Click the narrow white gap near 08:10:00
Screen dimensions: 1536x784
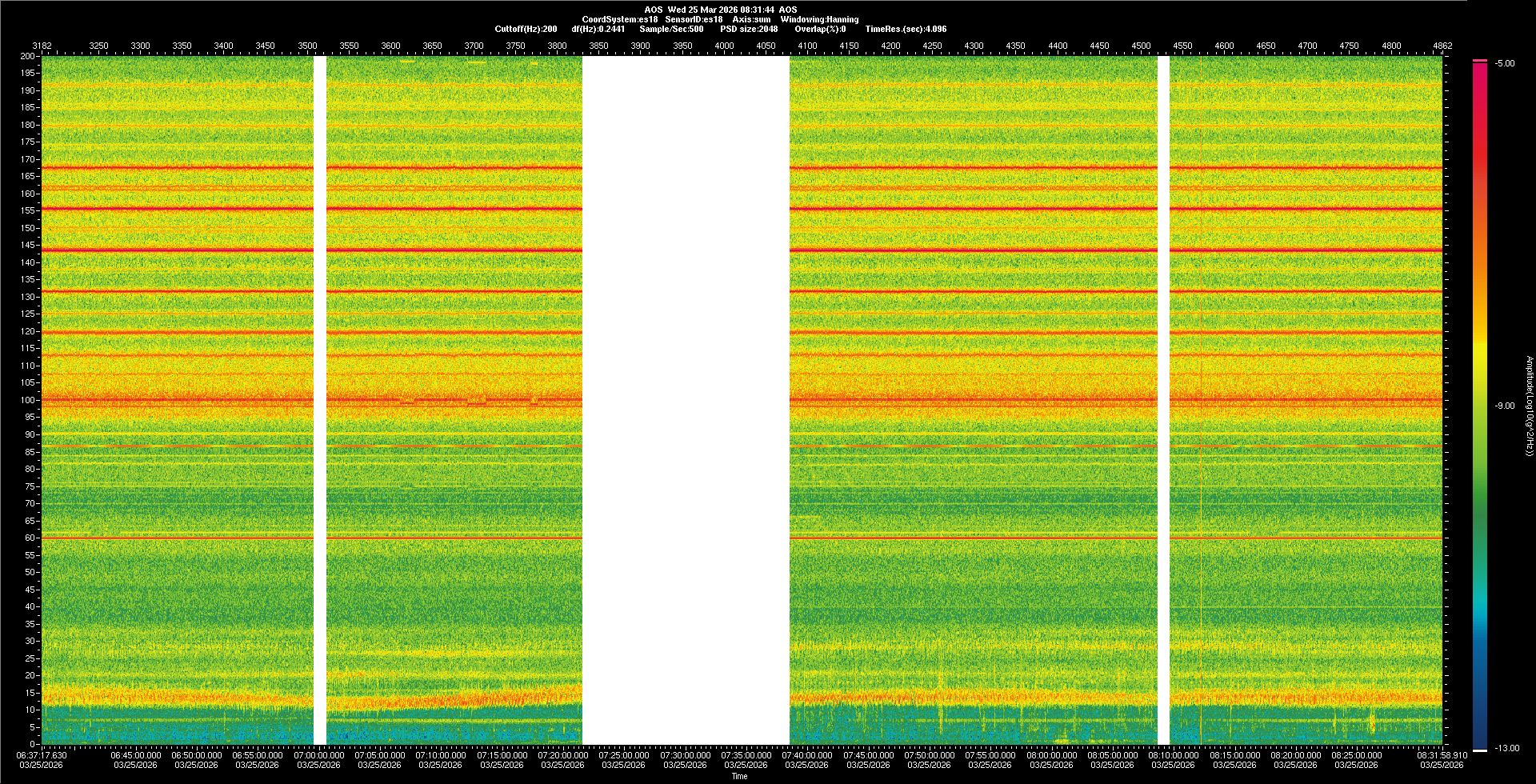point(1163,400)
